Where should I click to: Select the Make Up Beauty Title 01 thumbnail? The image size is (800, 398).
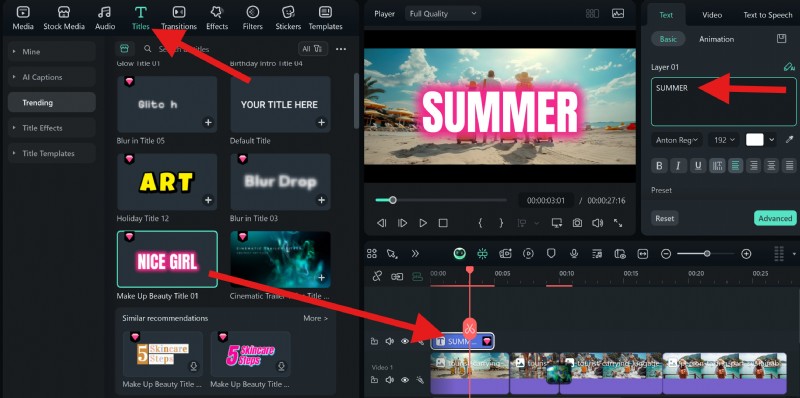tap(167, 259)
